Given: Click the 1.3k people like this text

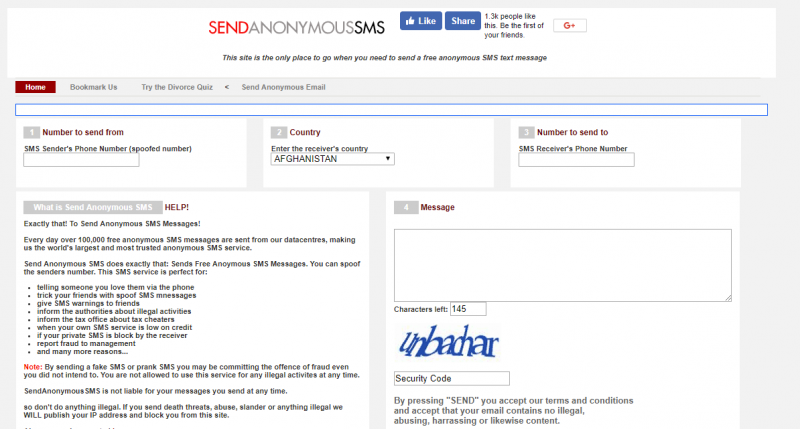Looking at the screenshot, I should (x=514, y=26).
